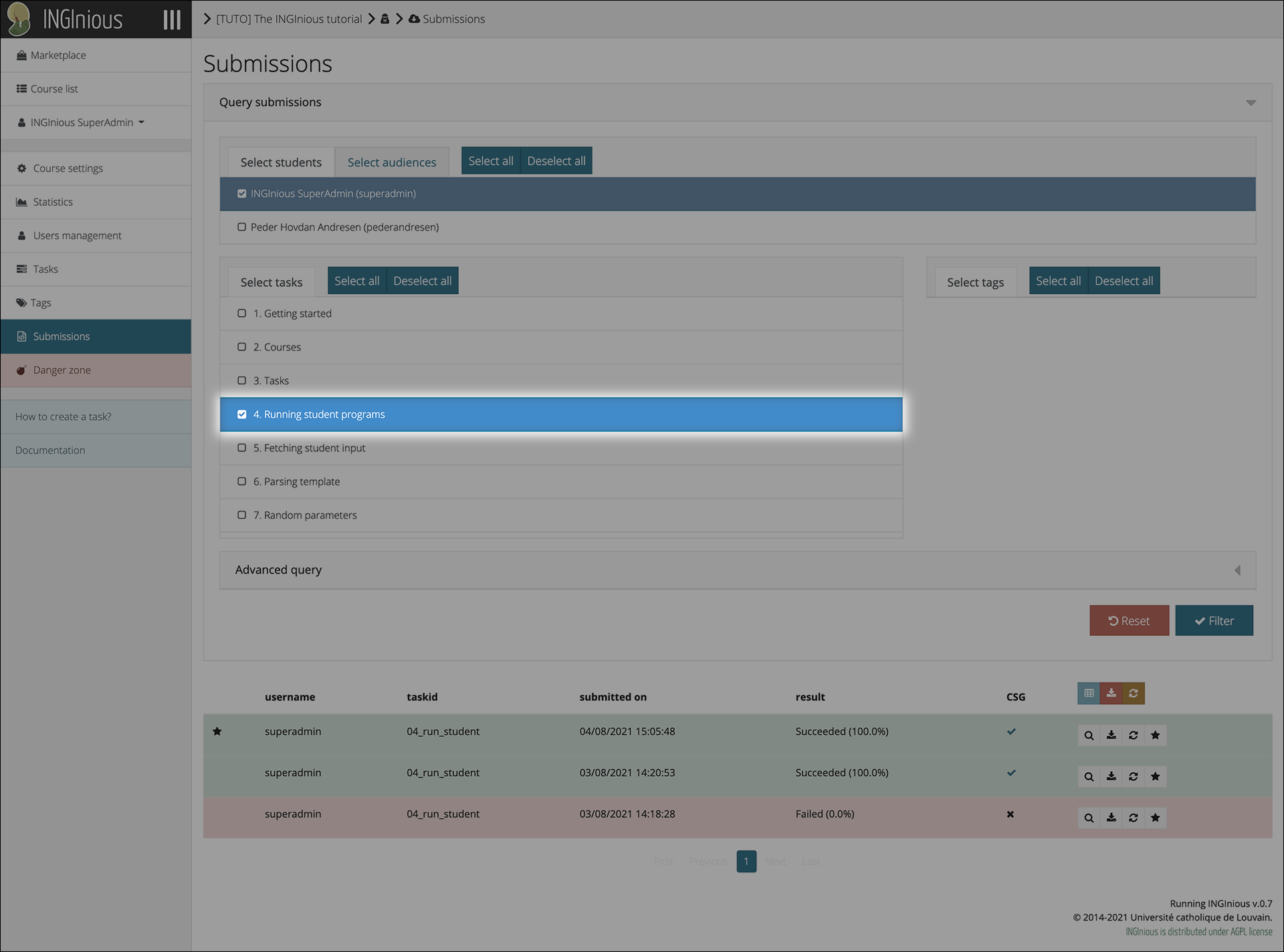This screenshot has height=952, width=1284.
Task: Click the grid/table view icon in header
Action: tap(1089, 693)
